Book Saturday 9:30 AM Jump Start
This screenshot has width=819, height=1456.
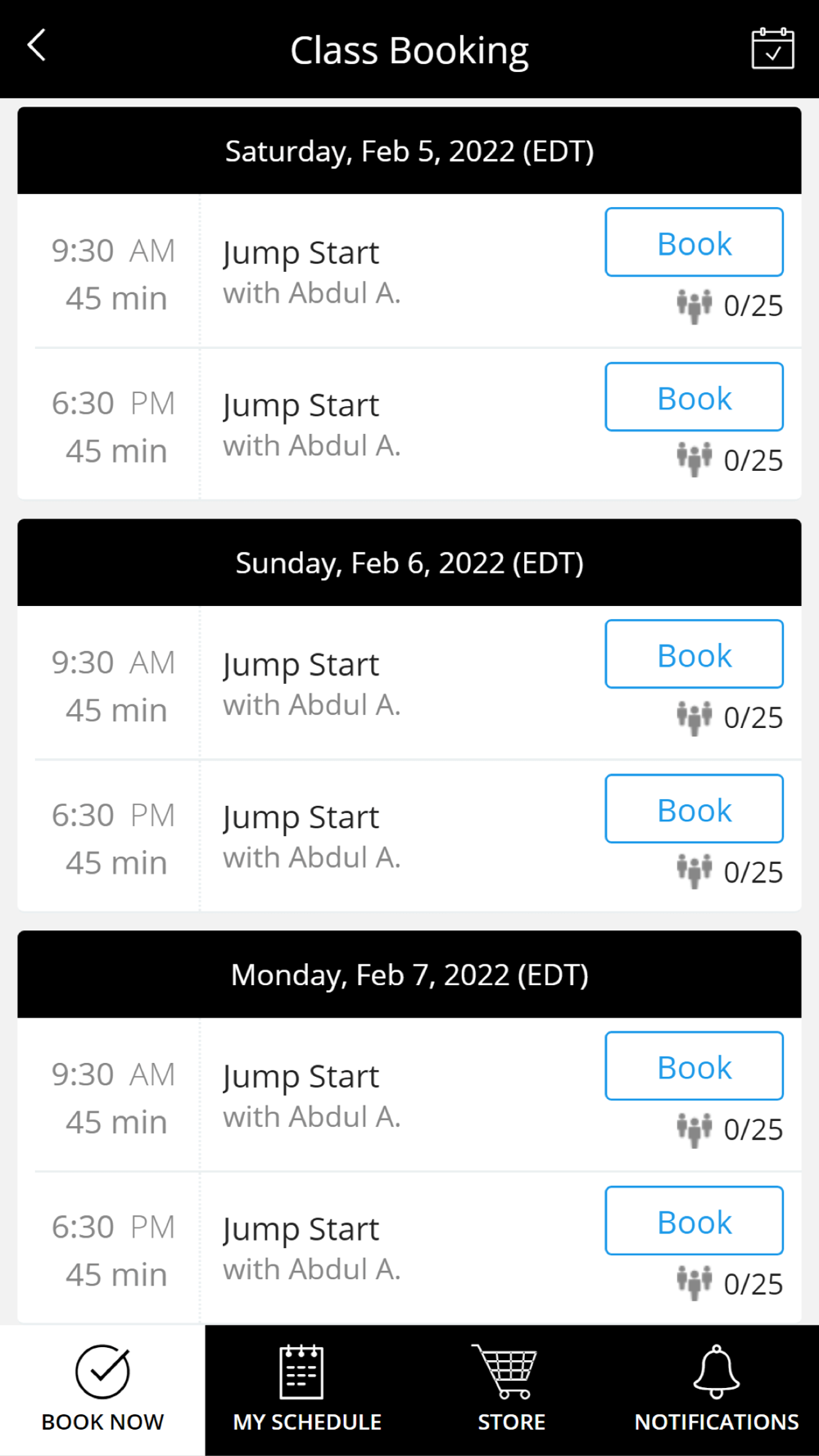694,243
